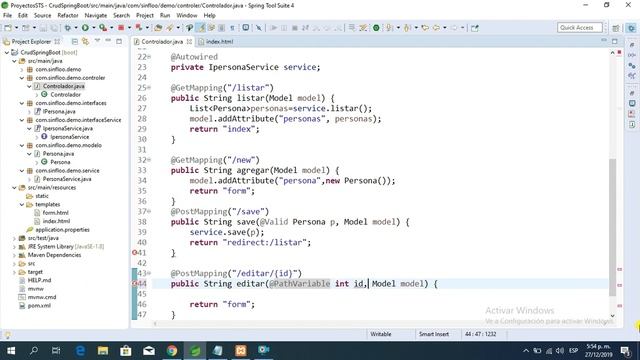Click Next Annotation arrow icon
This screenshot has width=640, height=360.
click(389, 28)
